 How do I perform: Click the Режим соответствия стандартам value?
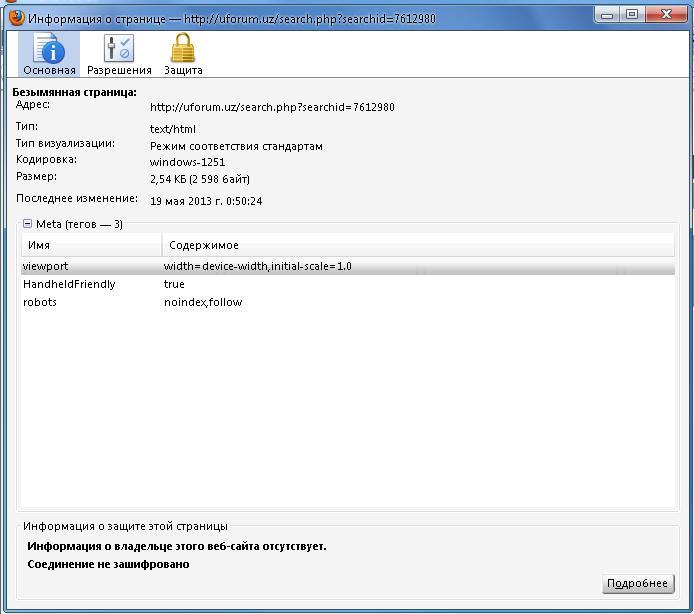click(236, 146)
